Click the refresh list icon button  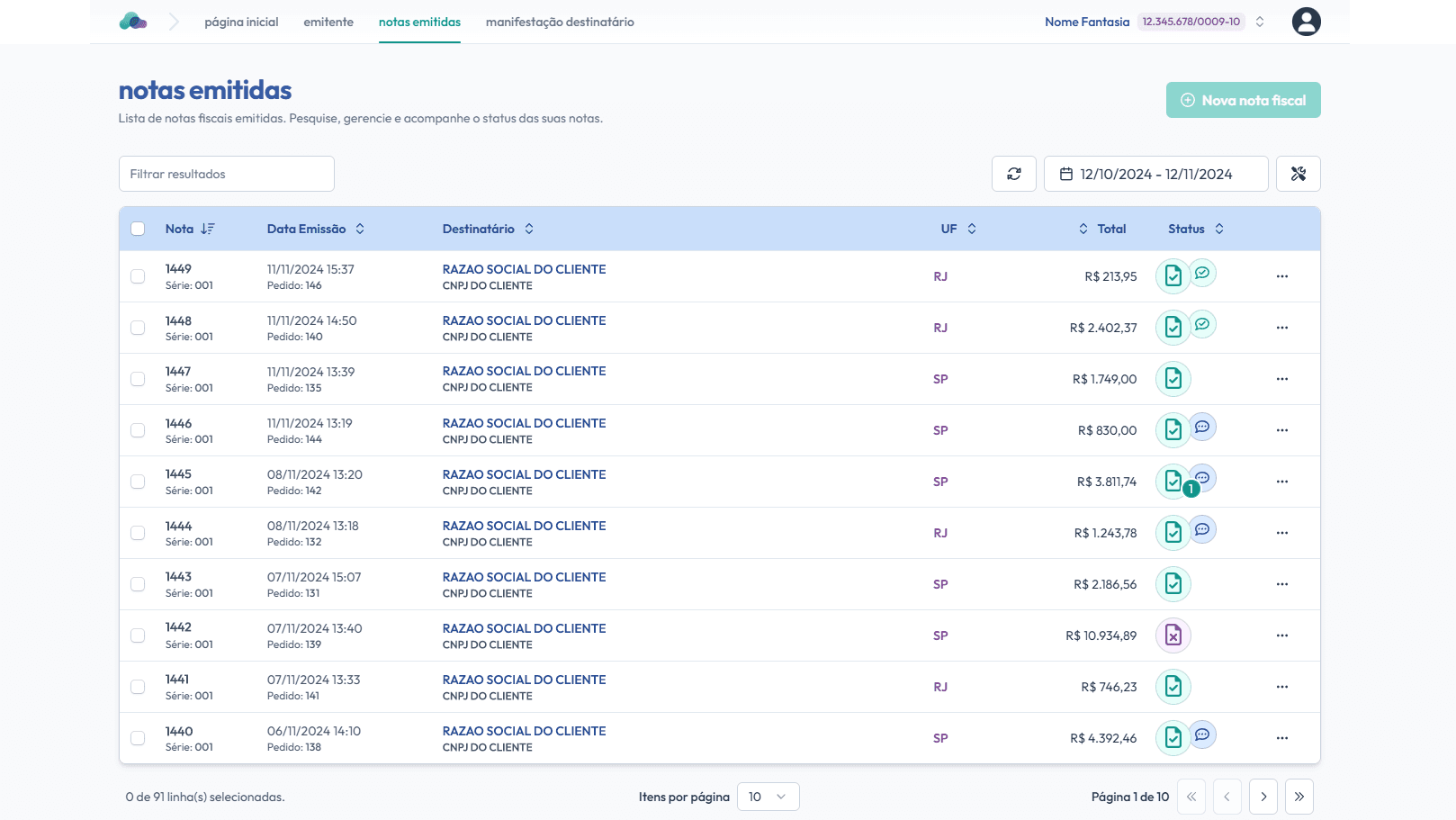pos(1013,174)
